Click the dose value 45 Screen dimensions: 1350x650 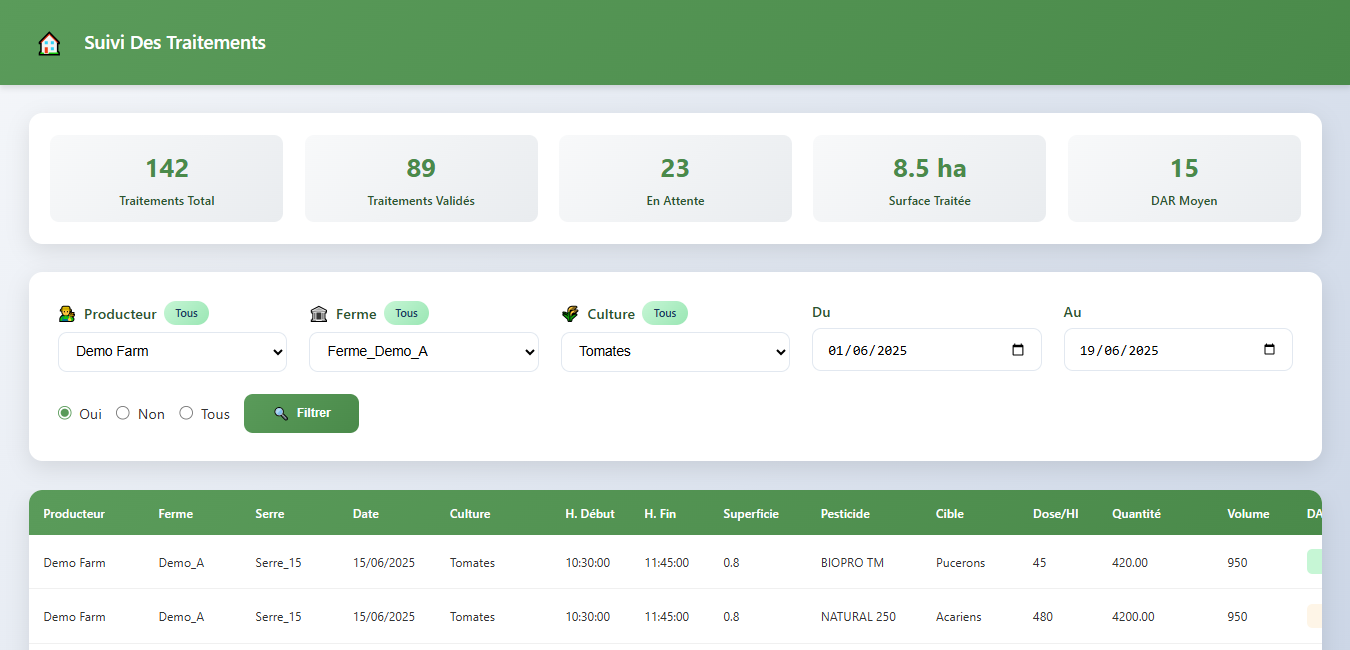pyautogui.click(x=1040, y=563)
